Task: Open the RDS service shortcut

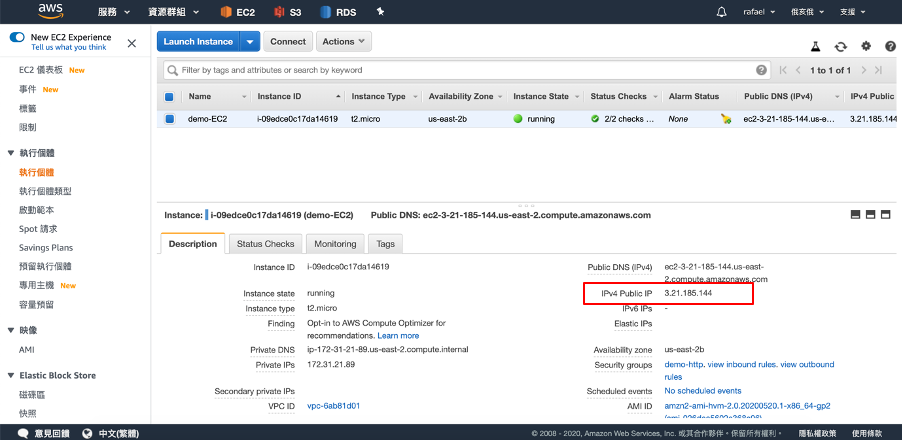Action: (x=338, y=12)
